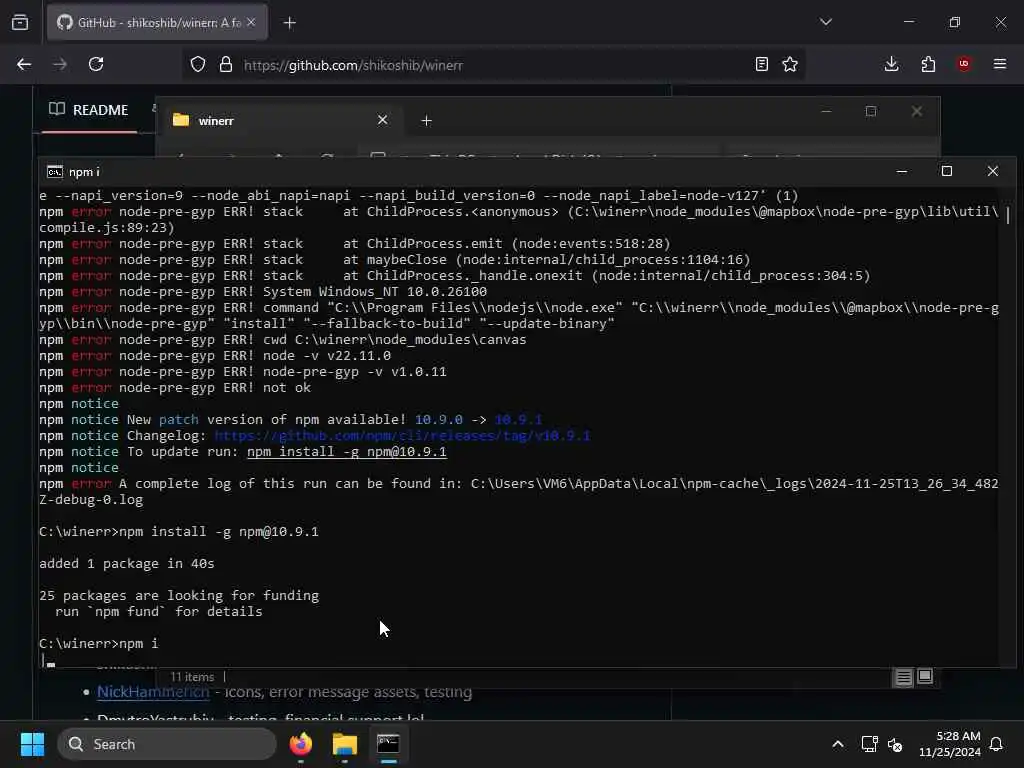Open Firefox downloads panel
Viewport: 1024px width, 768px height.
[891, 64]
